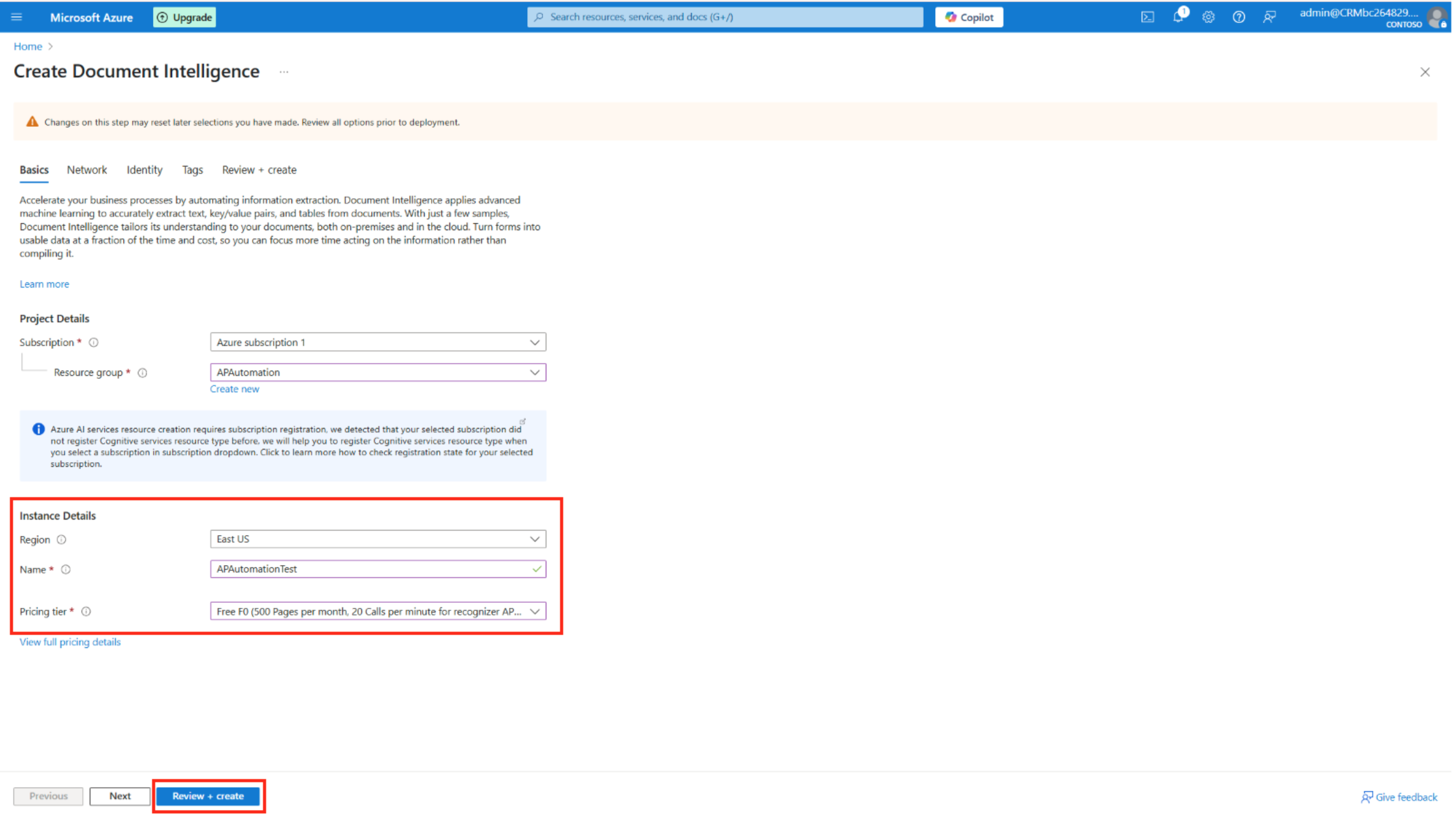1456x824 pixels.
Task: Click the info icon beside Region
Action: tap(61, 540)
